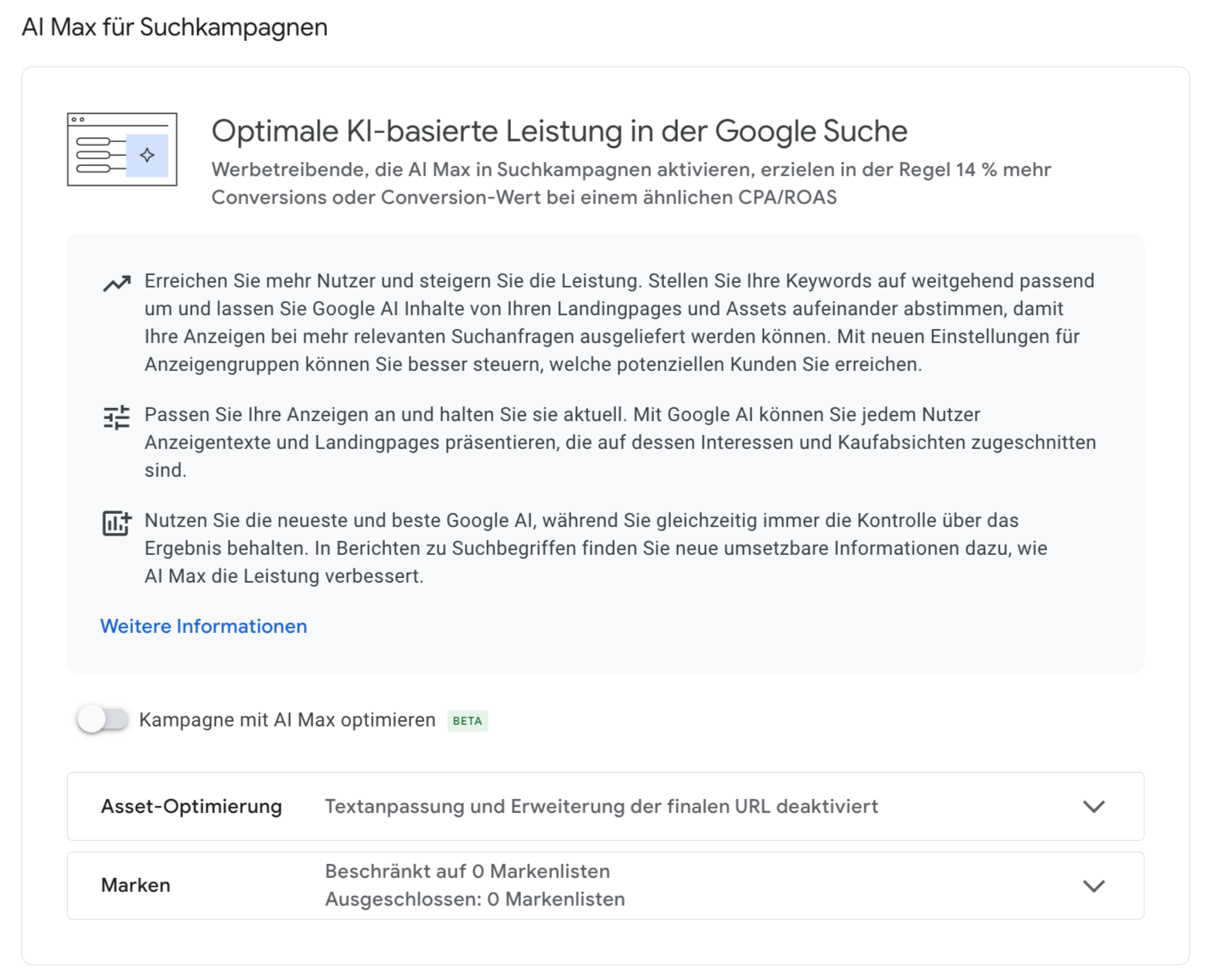The width and height of the screenshot is (1209, 980).
Task: Click the 'Asset-Optimierung' row label
Action: (x=191, y=807)
